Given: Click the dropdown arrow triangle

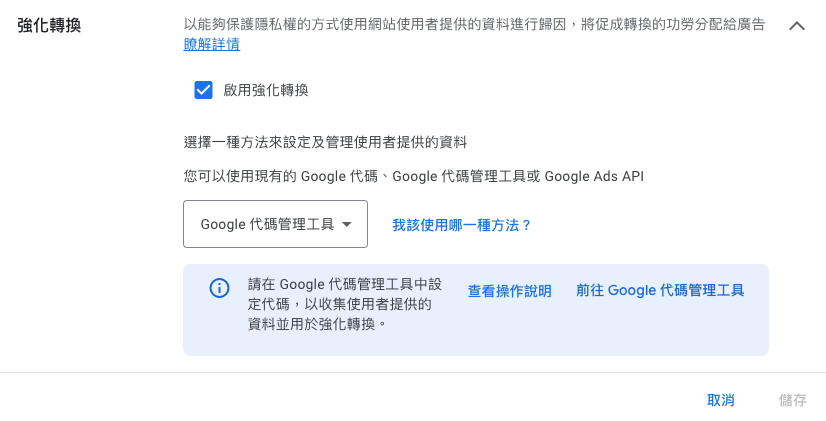Looking at the screenshot, I should point(347,225).
